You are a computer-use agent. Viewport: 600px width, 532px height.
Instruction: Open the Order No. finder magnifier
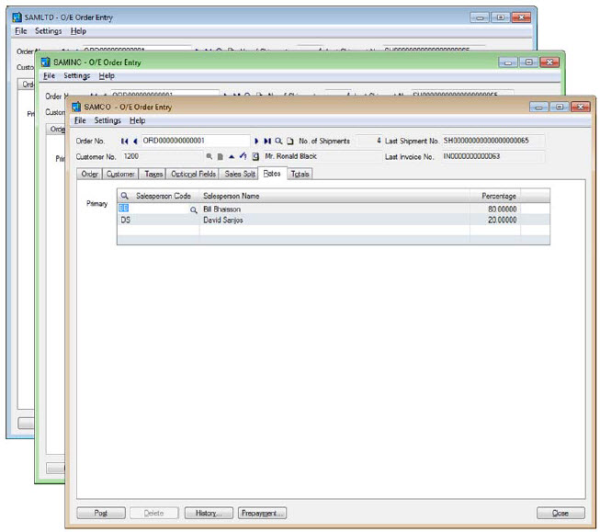[279, 141]
